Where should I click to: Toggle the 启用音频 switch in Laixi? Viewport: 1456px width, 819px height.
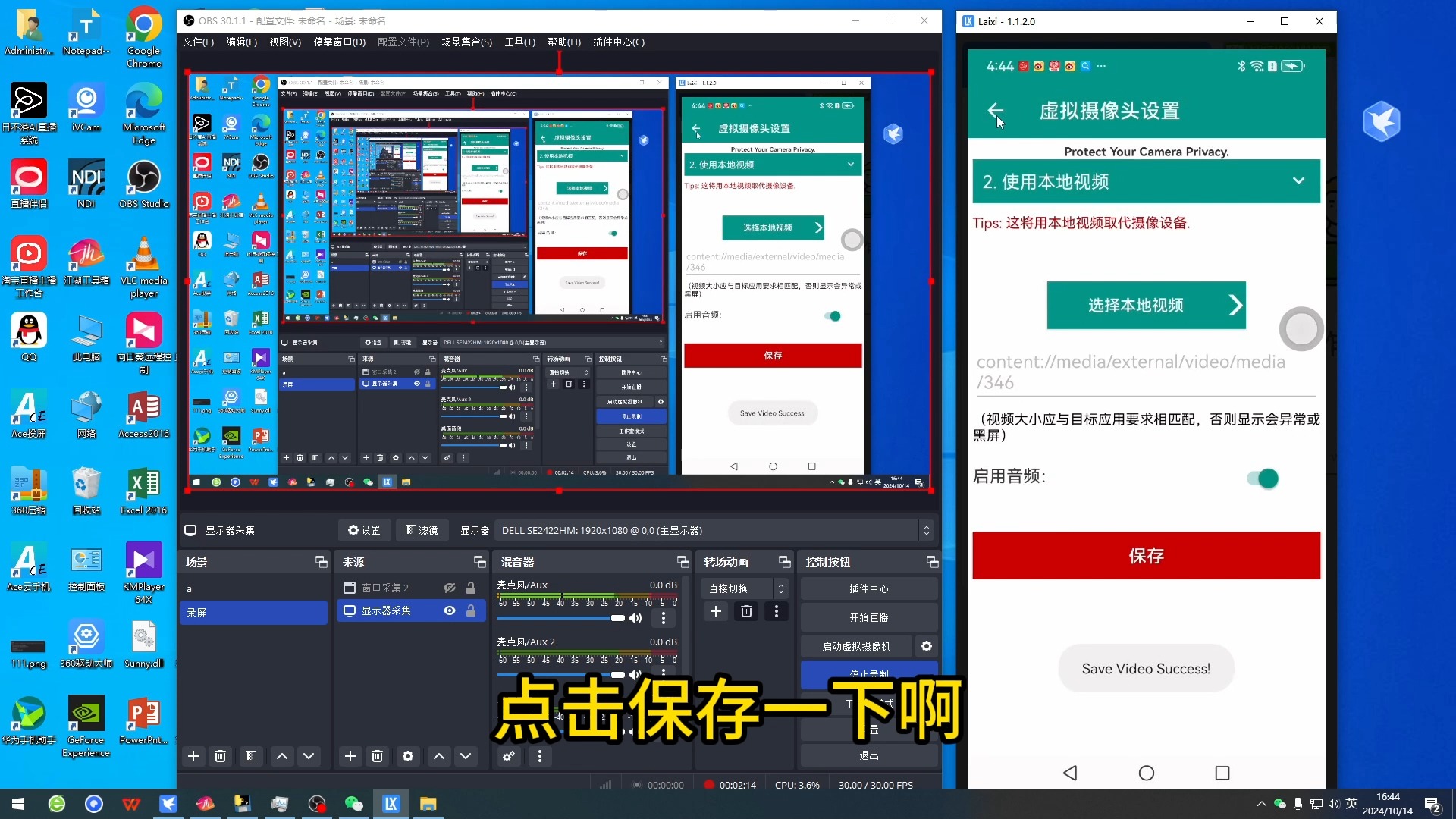pos(1264,477)
